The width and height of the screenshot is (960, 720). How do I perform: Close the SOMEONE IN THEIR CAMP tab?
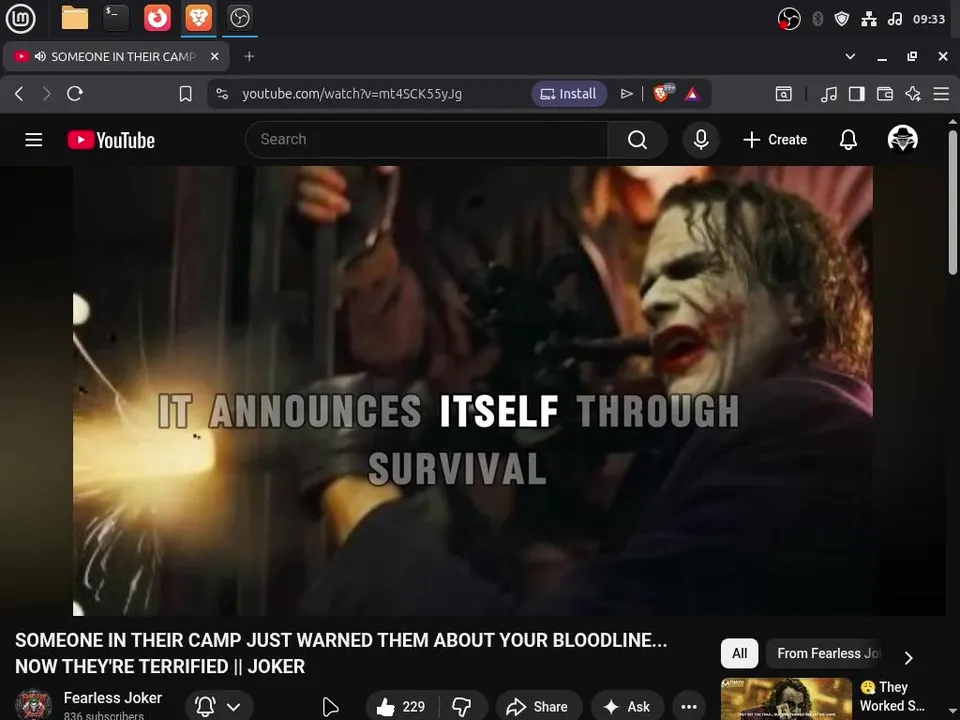click(214, 56)
